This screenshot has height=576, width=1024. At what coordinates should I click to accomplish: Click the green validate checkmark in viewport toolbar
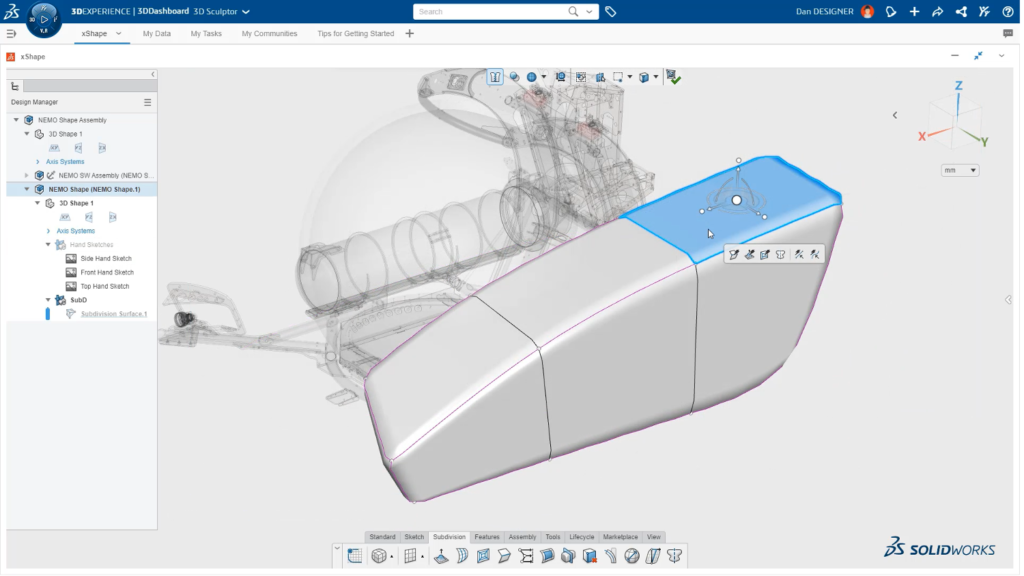tap(674, 78)
